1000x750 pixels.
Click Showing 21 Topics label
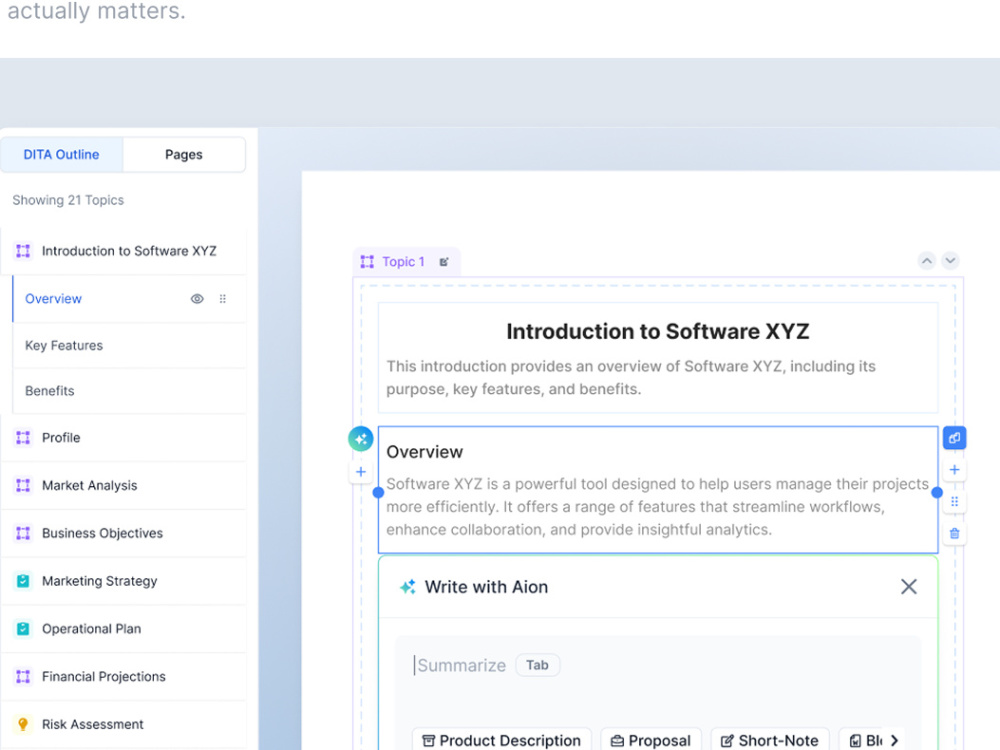click(68, 200)
